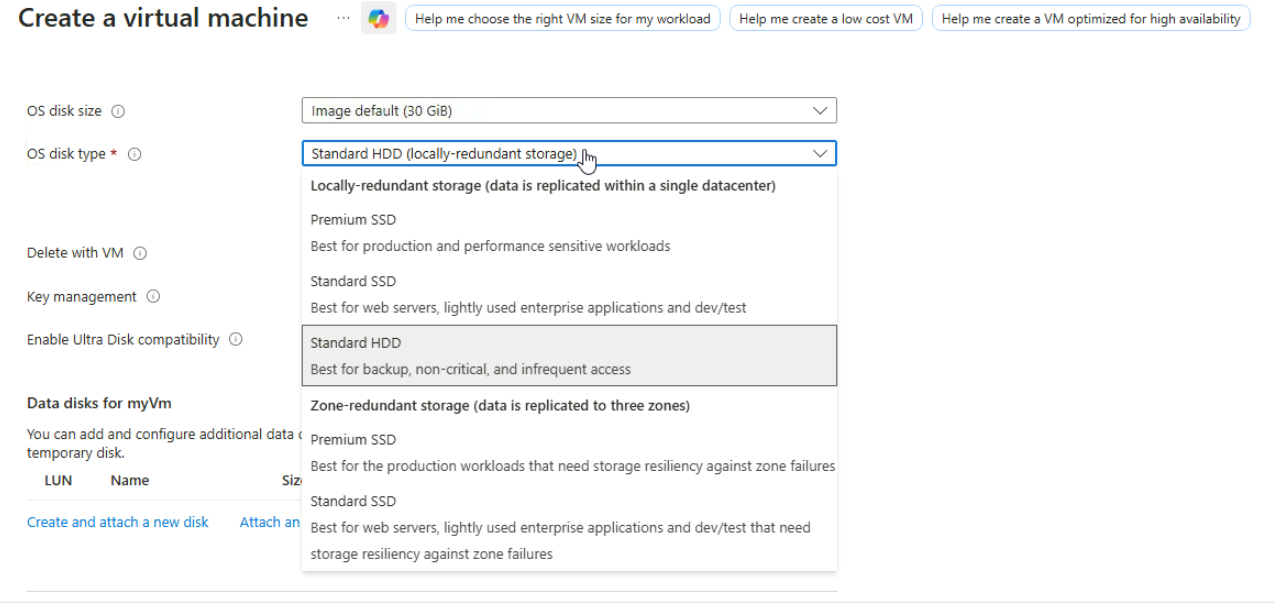Click 'VM optimized for high availability' suggestion
This screenshot has width=1274, height=614.
(1090, 19)
